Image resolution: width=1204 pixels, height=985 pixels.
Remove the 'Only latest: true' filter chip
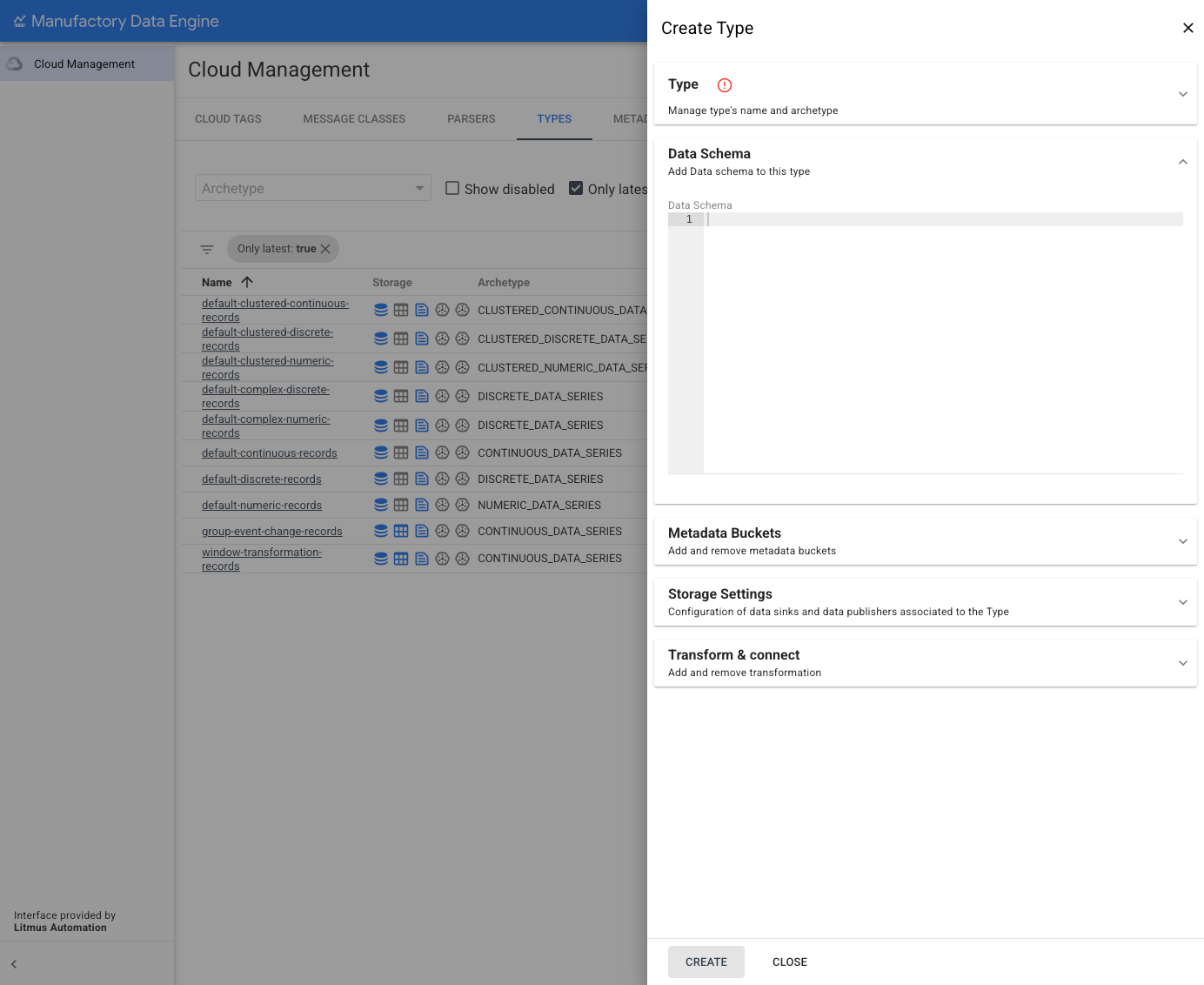tap(326, 249)
